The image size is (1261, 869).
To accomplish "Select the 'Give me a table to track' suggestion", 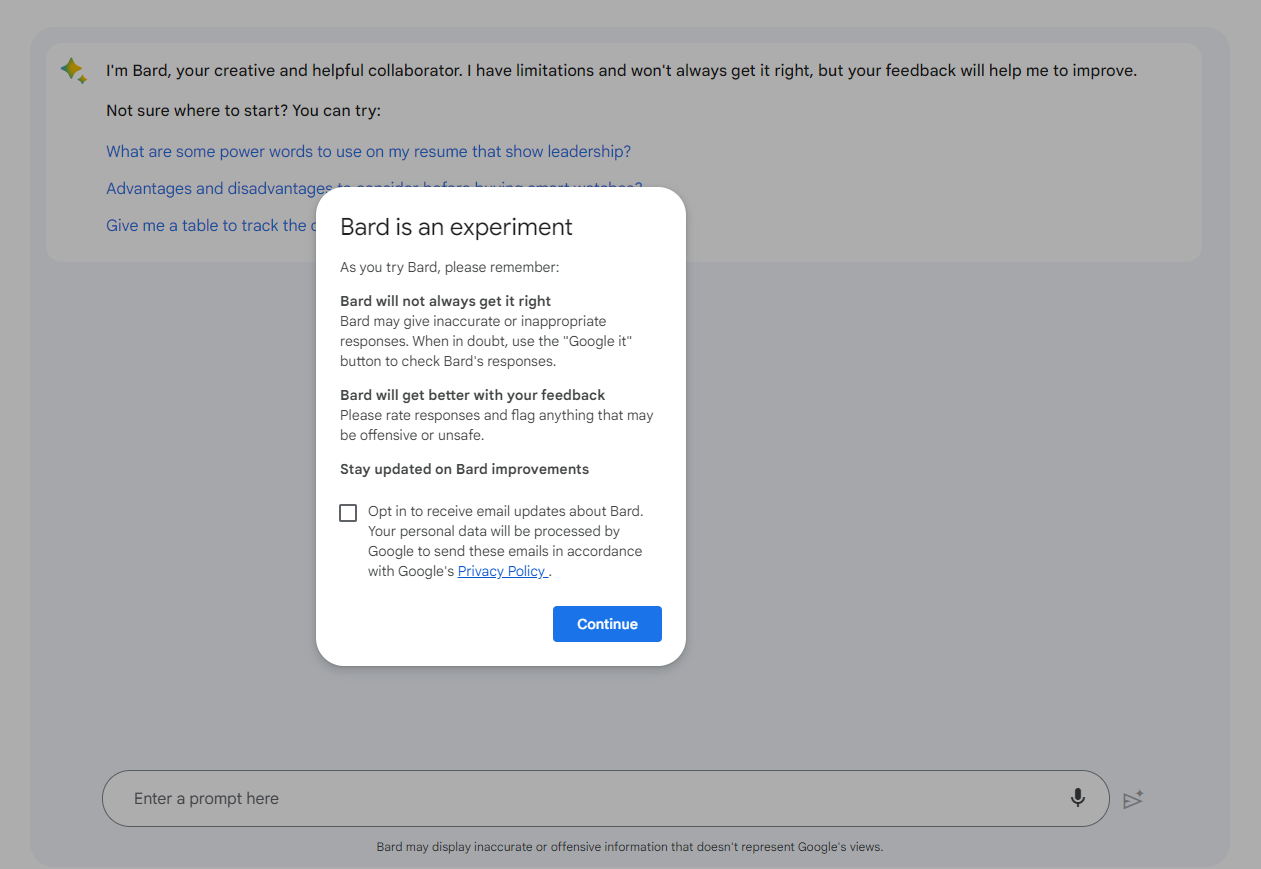I will coord(211,226).
